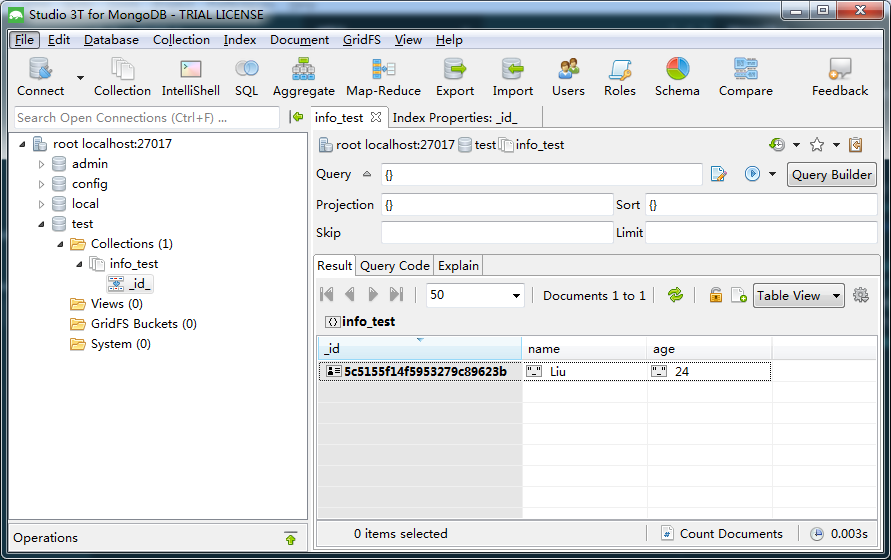Open the Collection menu
Image resolution: width=891 pixels, height=560 pixels.
181,40
